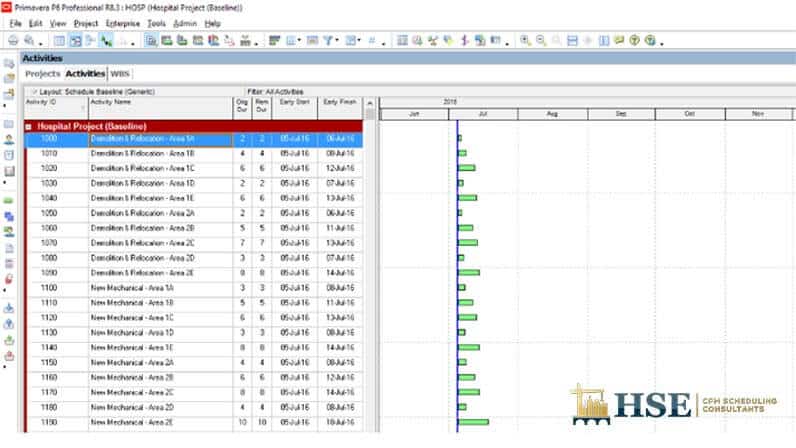Viewport: 796px width, 448px height.
Task: Open the dropdown arrow beside the Filter icon
Action: 340,41
